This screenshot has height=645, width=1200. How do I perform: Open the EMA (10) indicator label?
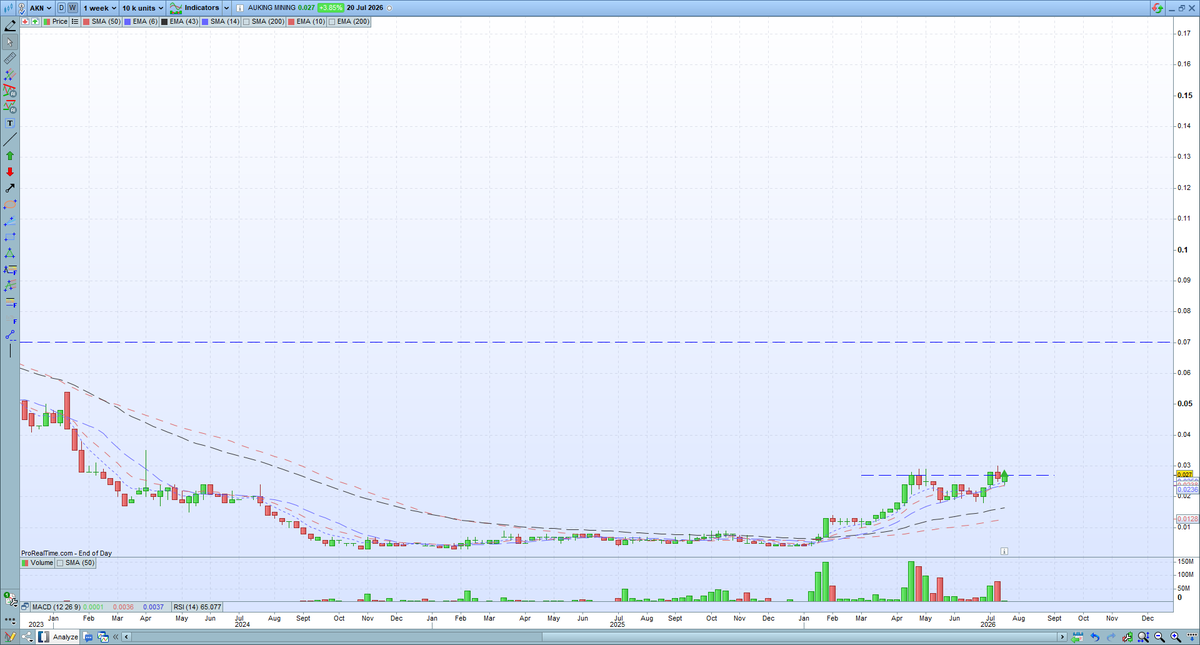[x=306, y=21]
